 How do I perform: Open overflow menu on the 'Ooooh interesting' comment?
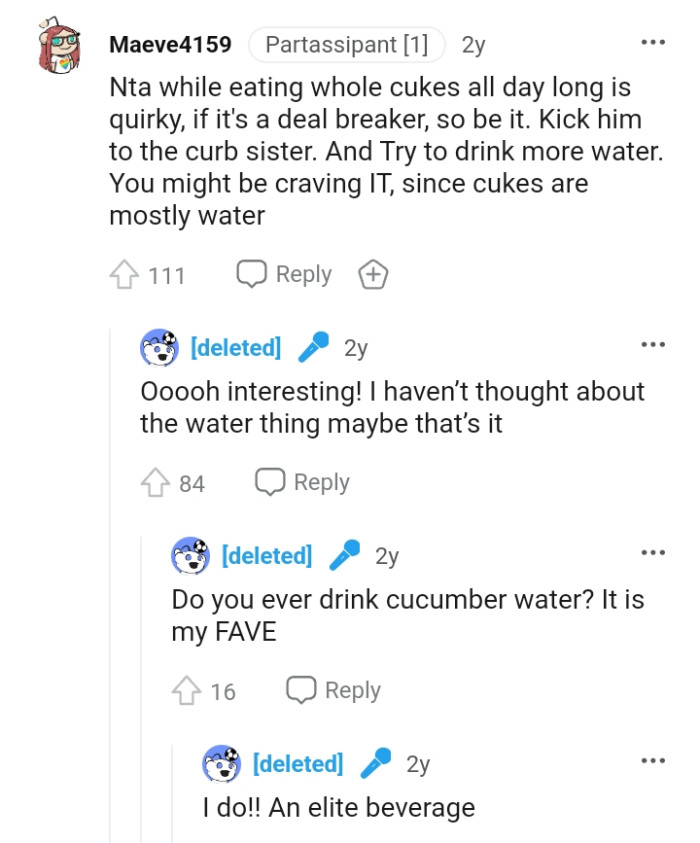(x=652, y=342)
